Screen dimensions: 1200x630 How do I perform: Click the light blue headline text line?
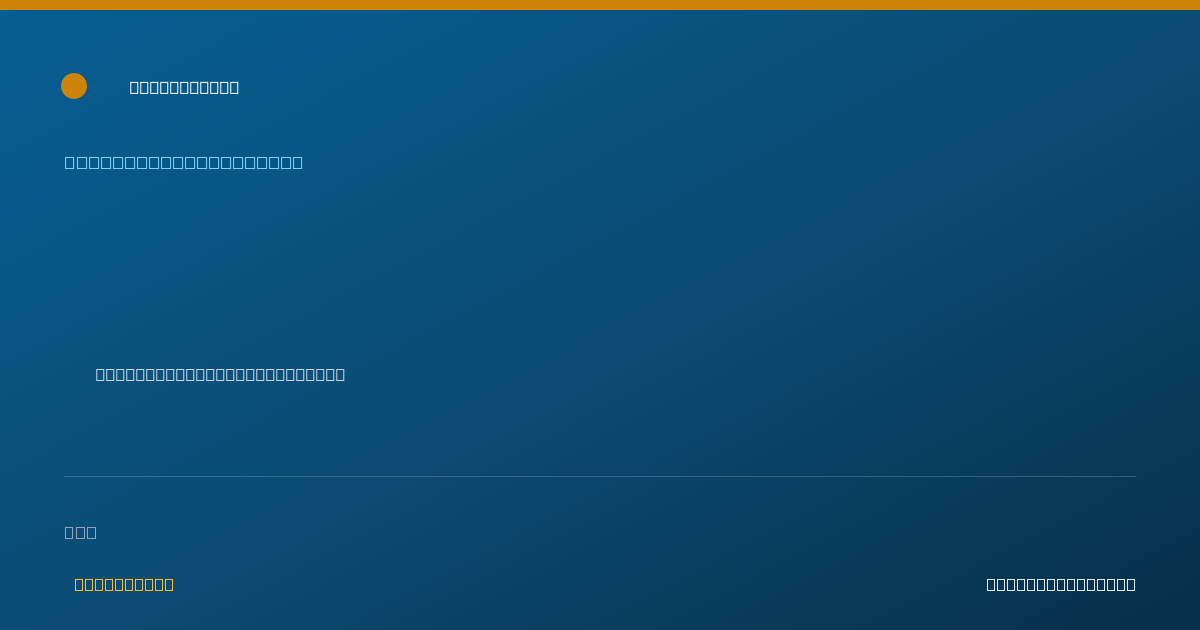point(184,162)
